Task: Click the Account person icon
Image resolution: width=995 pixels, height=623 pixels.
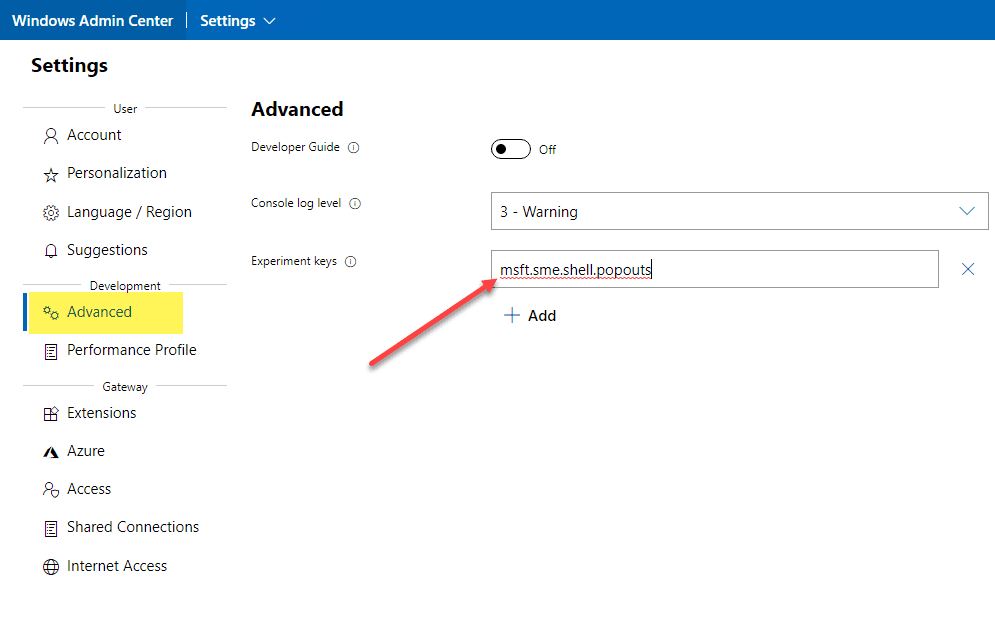Action: click(x=51, y=136)
